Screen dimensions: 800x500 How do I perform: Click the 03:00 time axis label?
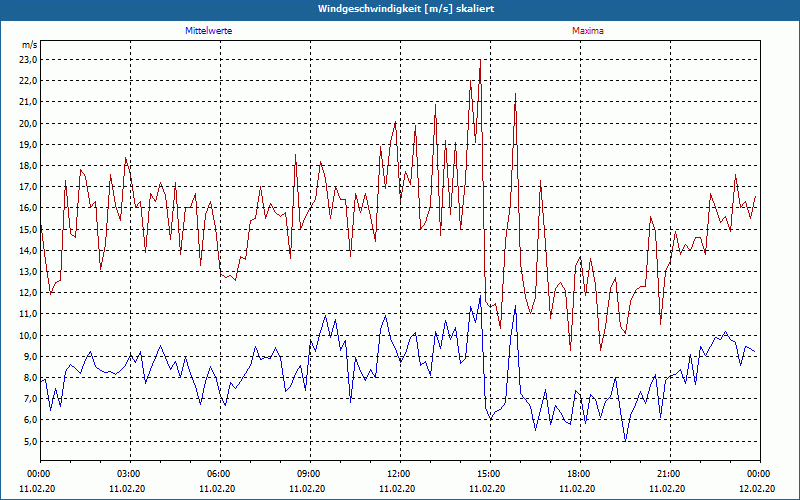tap(131, 474)
